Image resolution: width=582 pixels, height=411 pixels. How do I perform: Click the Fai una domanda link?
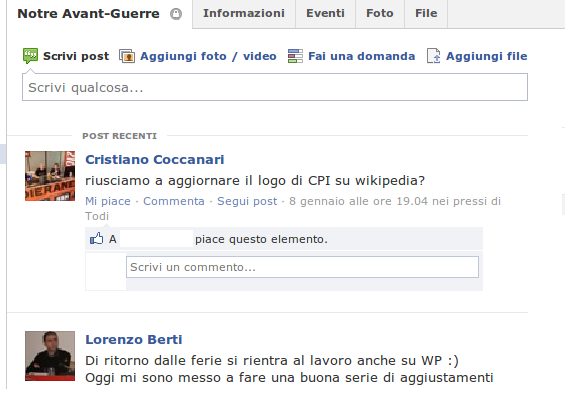[x=362, y=56]
